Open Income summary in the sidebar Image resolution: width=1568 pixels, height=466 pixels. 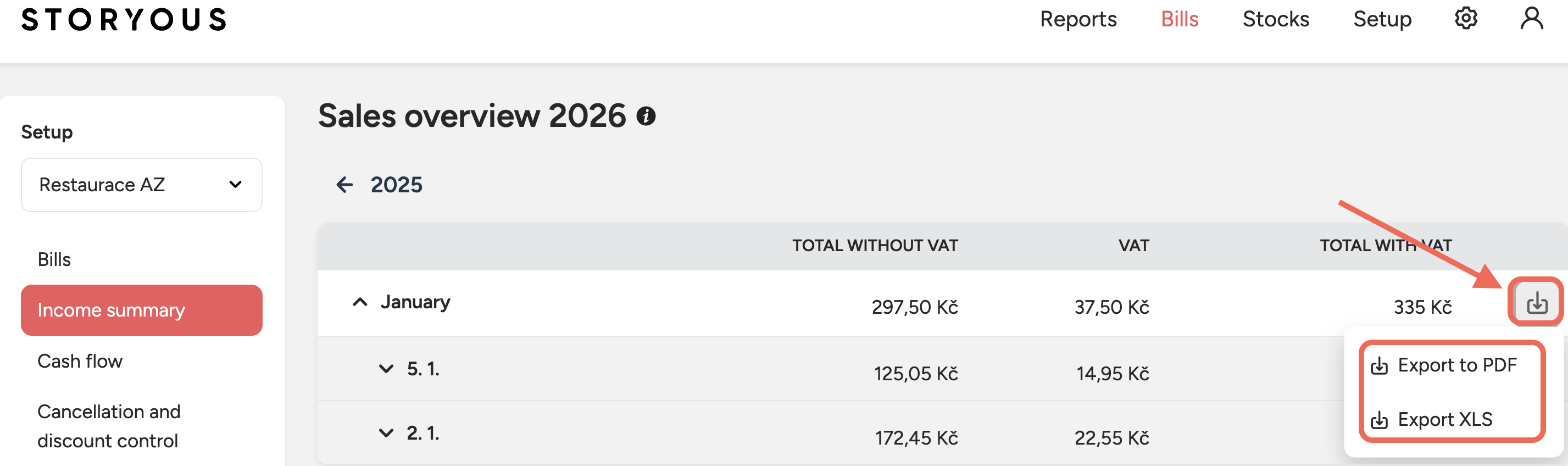point(111,309)
